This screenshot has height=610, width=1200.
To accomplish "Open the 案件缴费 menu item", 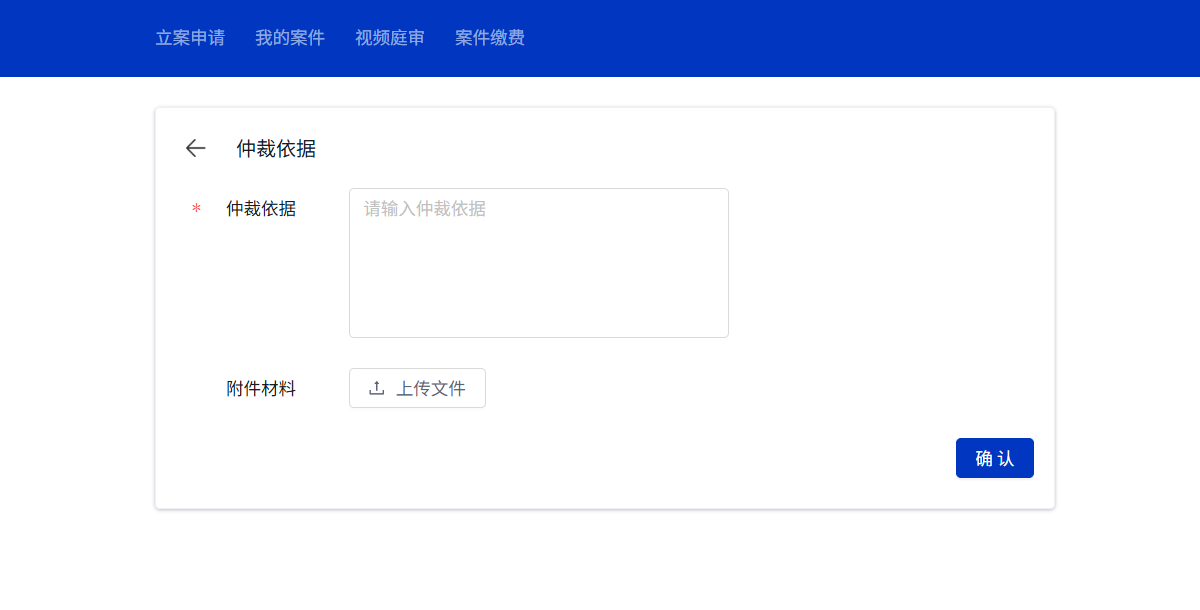I will [x=490, y=38].
